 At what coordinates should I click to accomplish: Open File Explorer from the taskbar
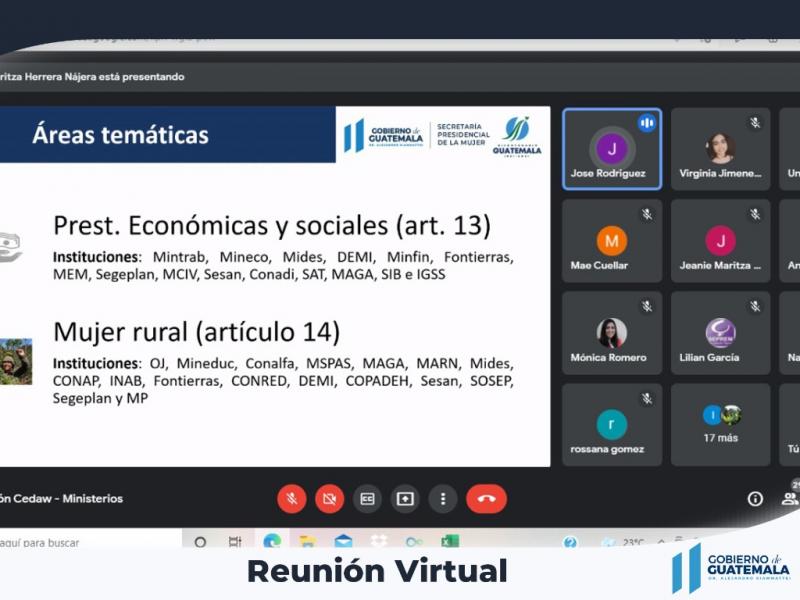[307, 542]
